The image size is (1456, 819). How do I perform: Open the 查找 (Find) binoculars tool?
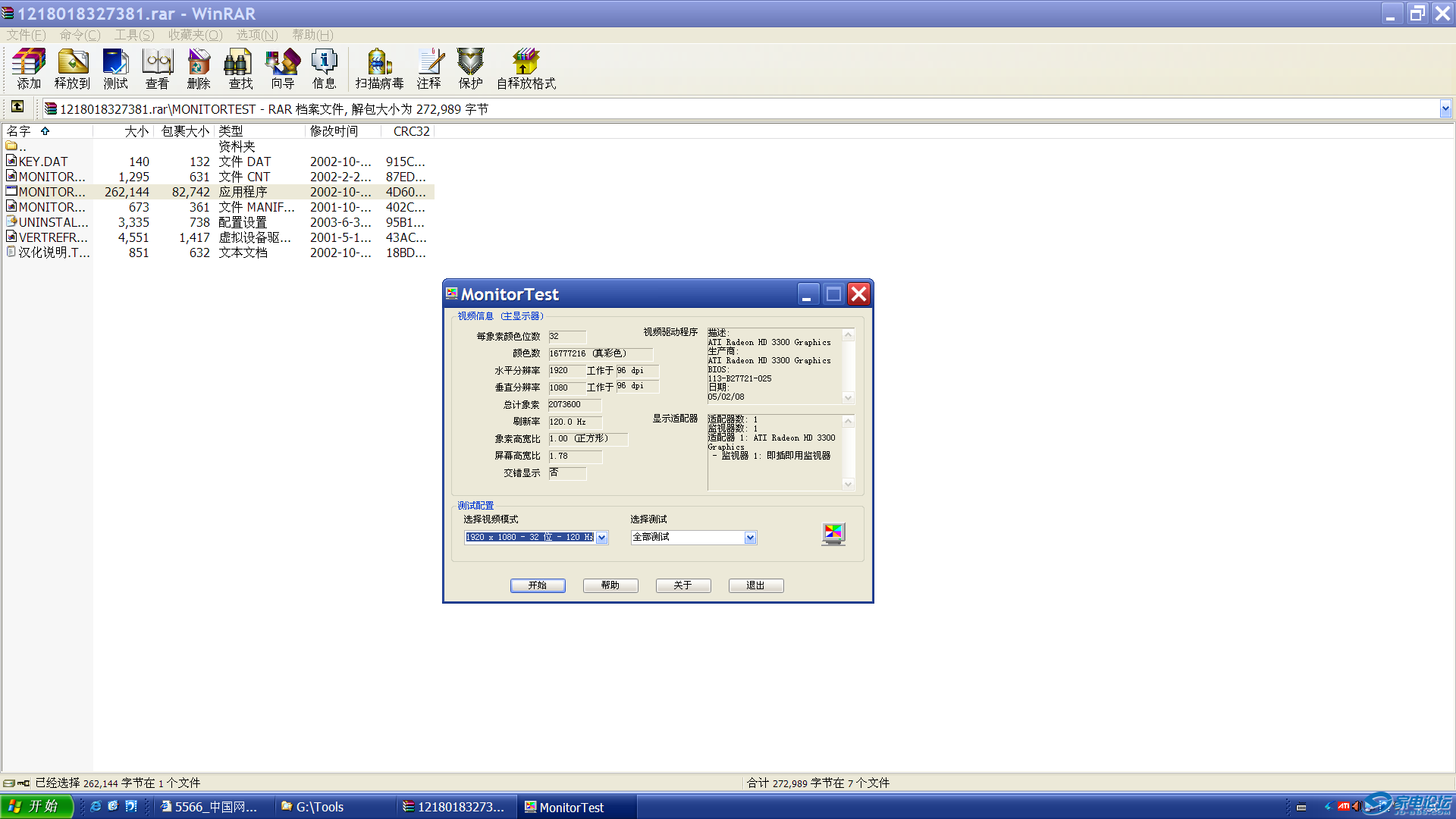pos(240,68)
